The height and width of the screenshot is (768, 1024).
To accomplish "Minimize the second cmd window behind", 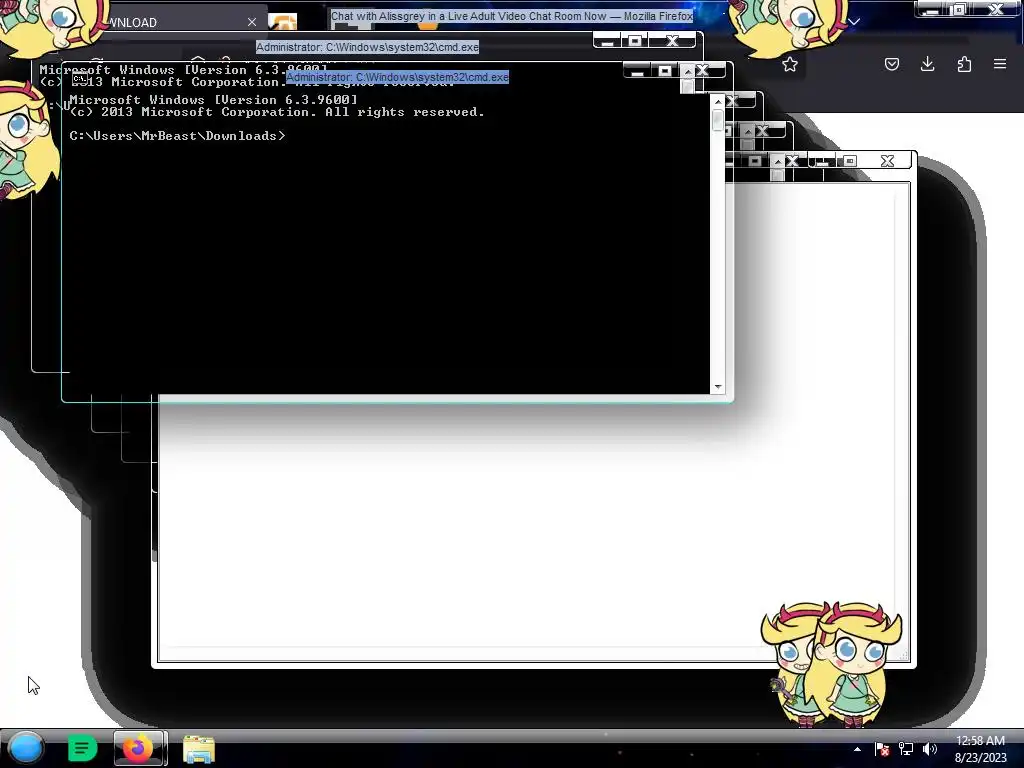I will coord(607,41).
